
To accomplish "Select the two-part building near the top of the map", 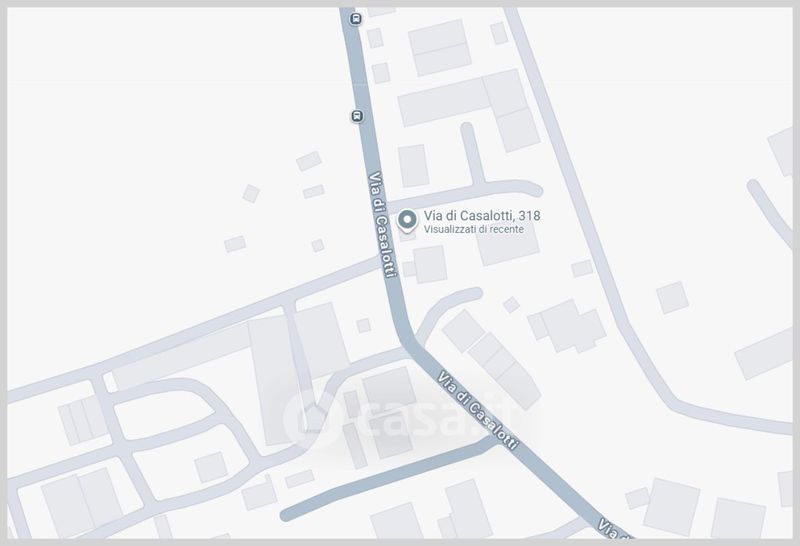I will coord(440,47).
